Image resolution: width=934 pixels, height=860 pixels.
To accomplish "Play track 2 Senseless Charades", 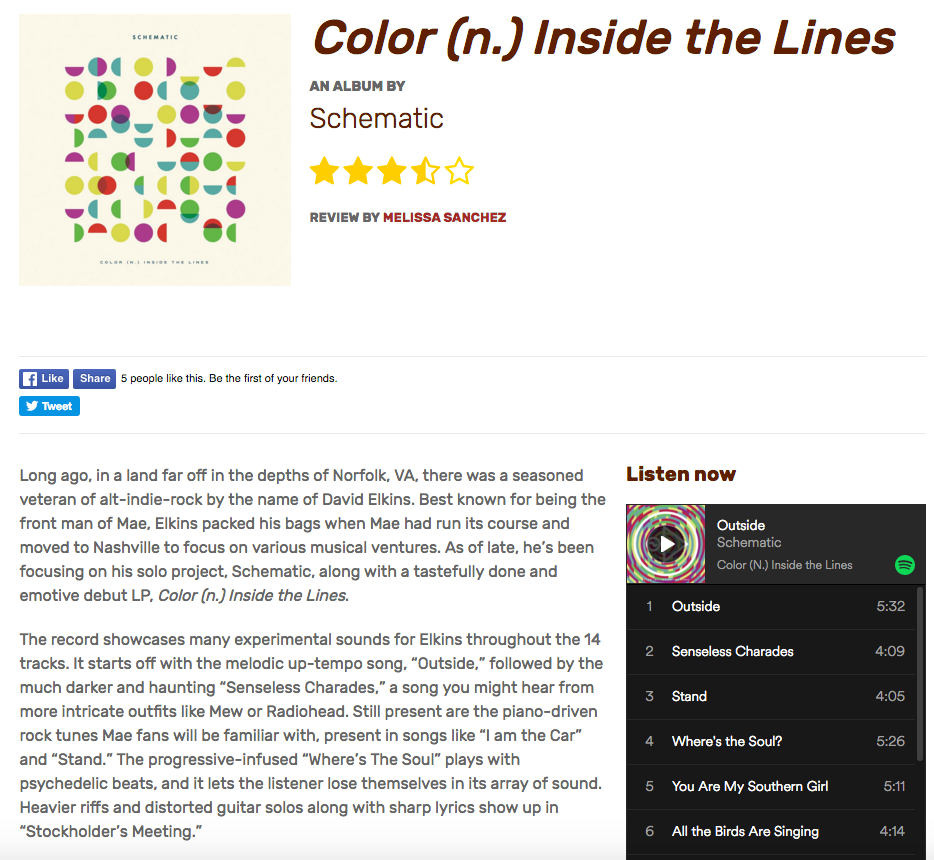I will click(771, 652).
